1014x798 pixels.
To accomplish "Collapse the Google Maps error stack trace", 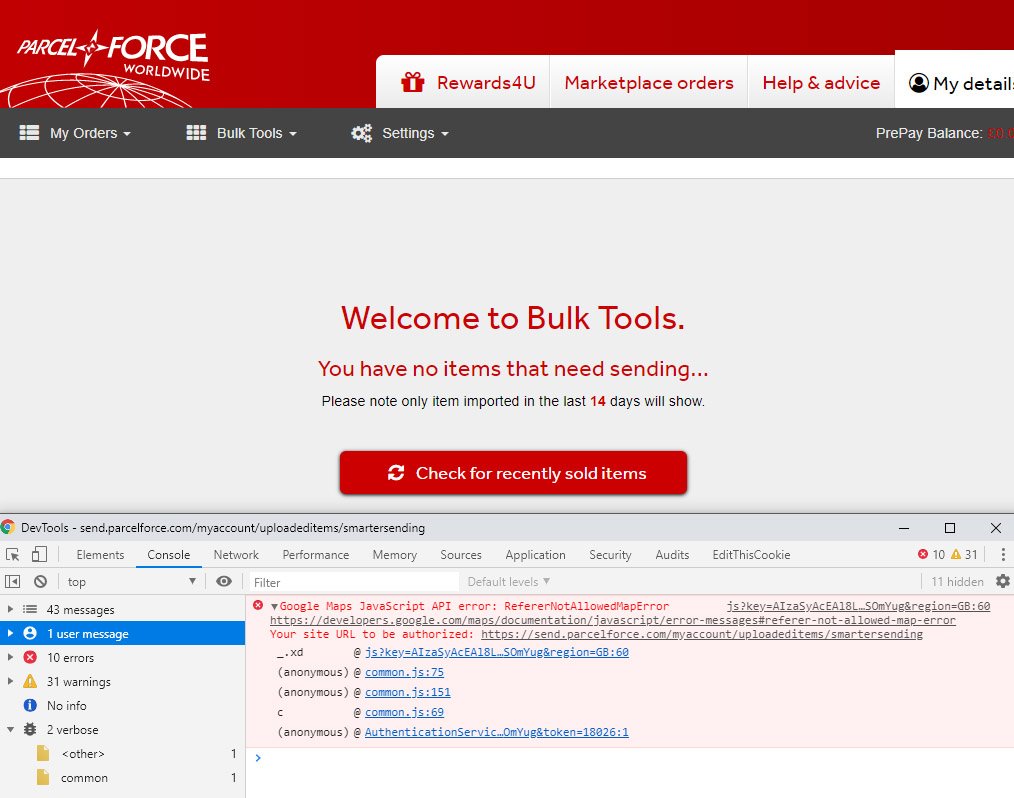I will [x=274, y=607].
